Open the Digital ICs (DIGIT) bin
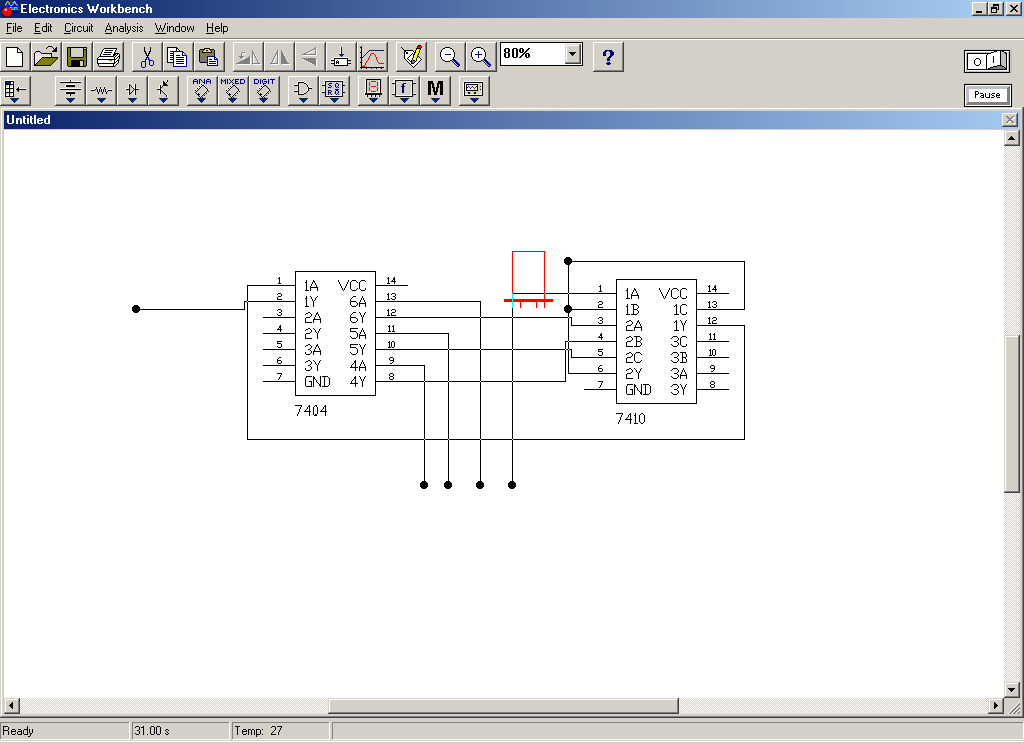This screenshot has height=744, width=1024. [x=264, y=91]
